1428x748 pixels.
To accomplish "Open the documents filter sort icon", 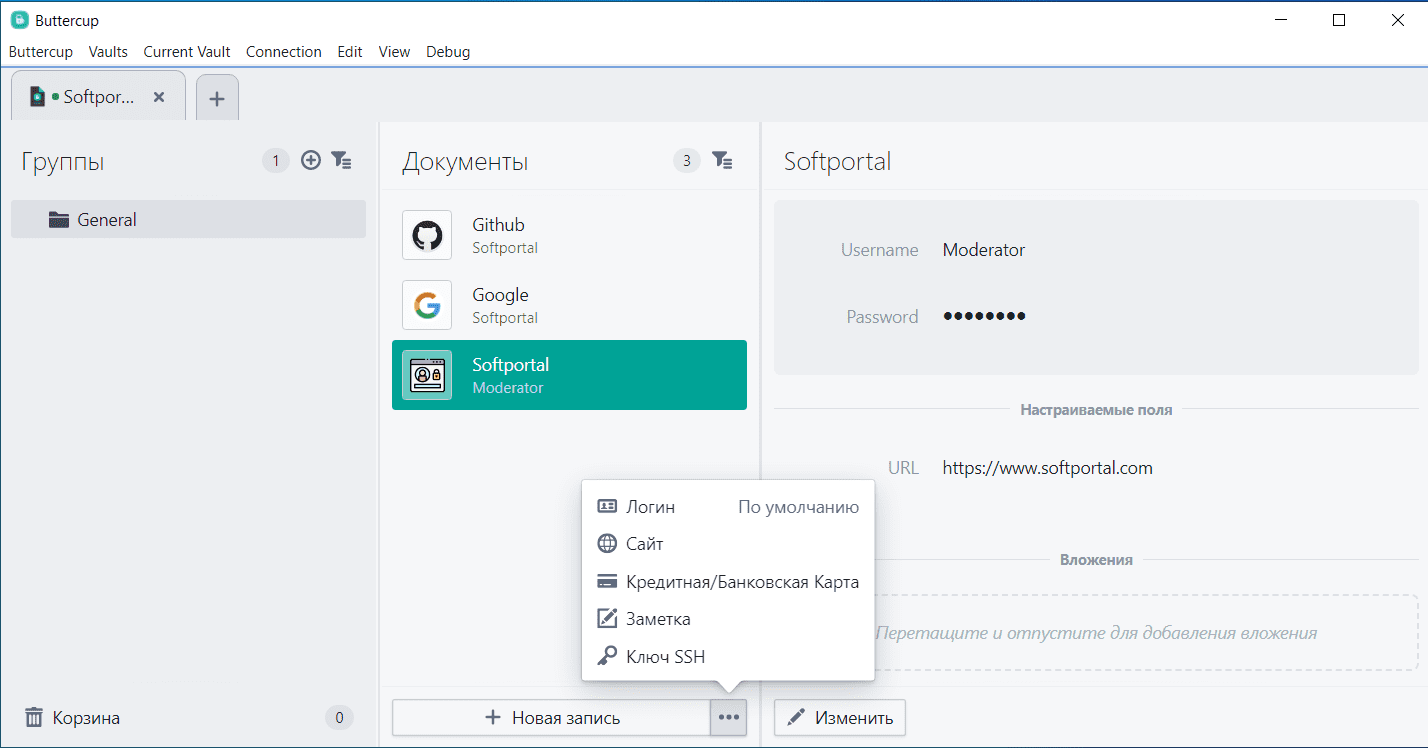I will click(x=722, y=160).
